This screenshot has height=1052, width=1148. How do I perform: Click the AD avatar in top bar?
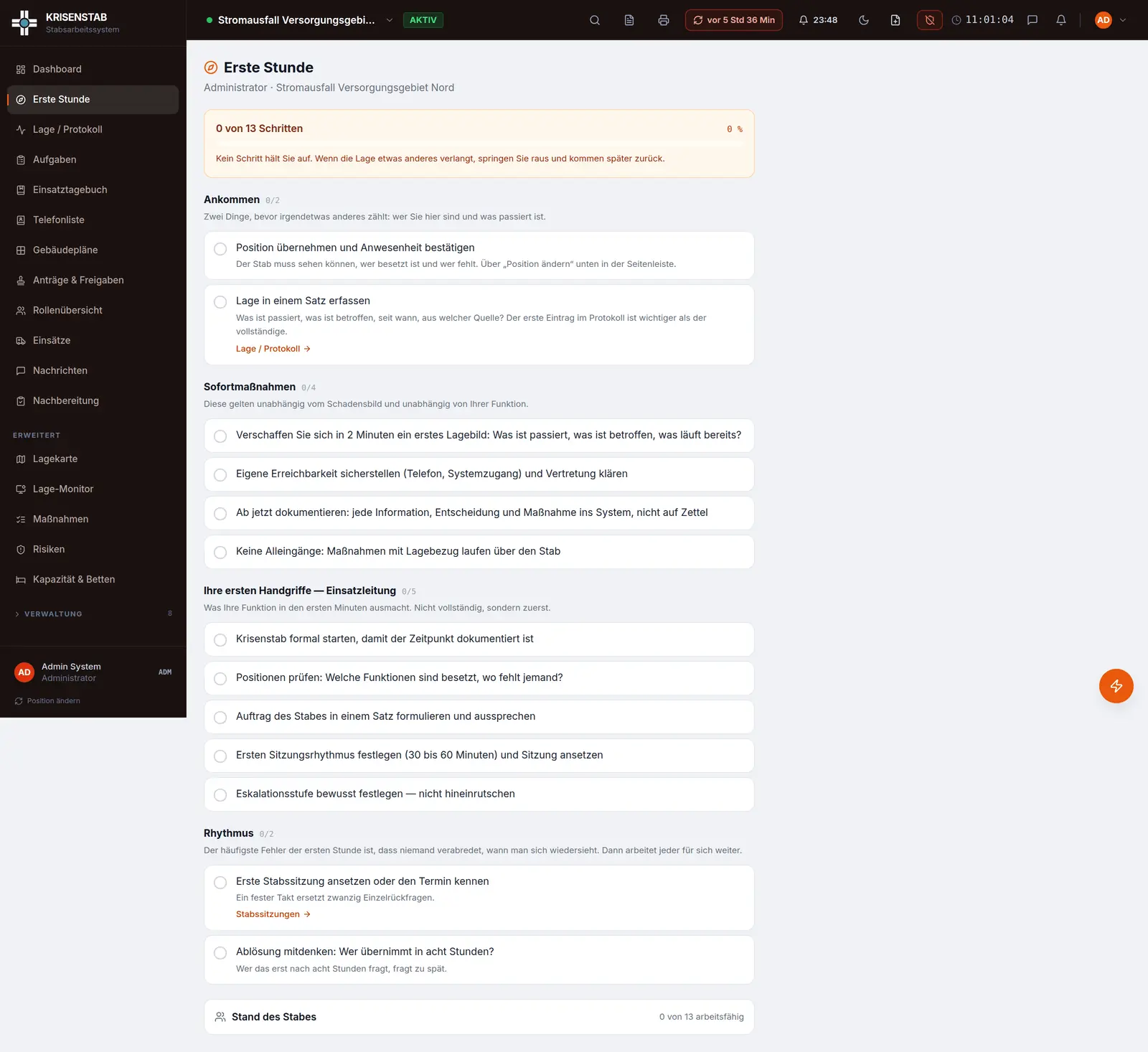tap(1104, 20)
